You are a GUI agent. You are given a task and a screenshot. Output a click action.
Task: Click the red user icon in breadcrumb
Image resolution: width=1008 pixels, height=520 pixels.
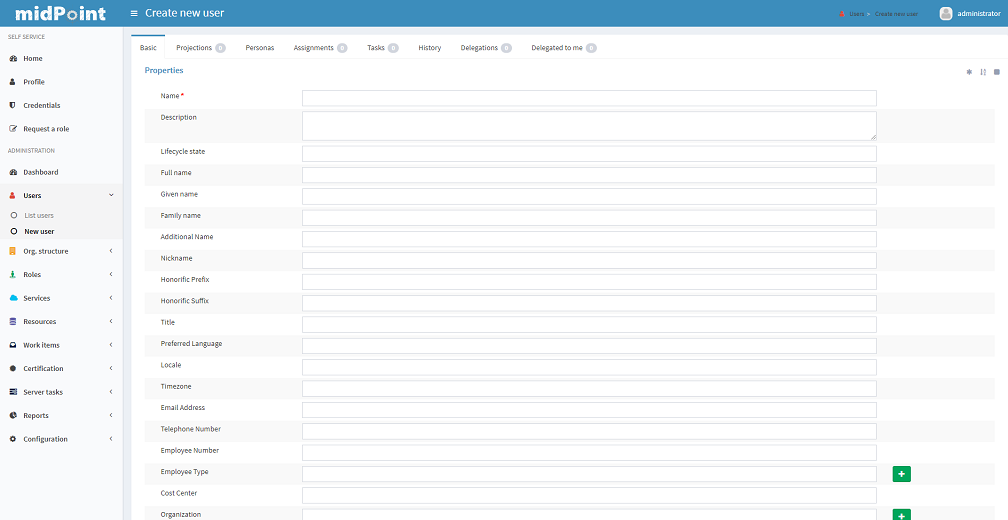842,13
